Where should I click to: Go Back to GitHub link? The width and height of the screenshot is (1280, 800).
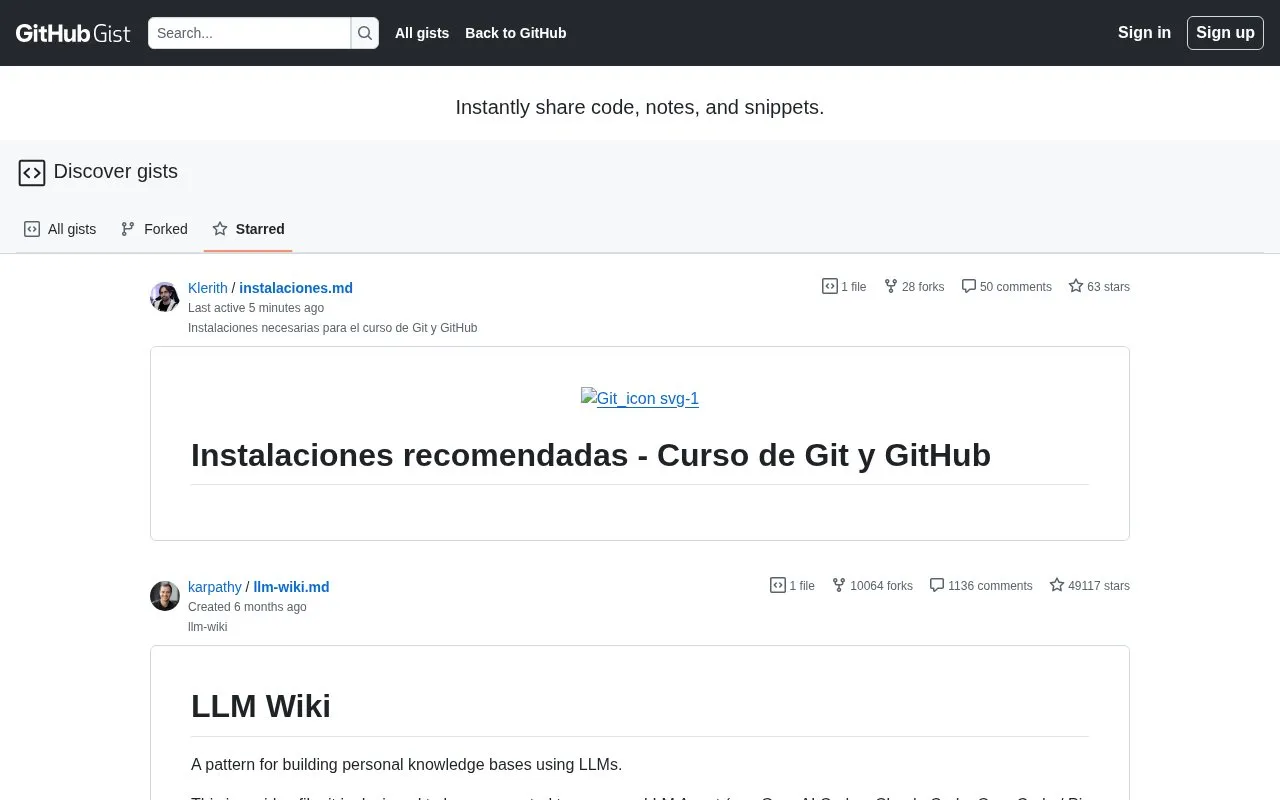tap(516, 33)
